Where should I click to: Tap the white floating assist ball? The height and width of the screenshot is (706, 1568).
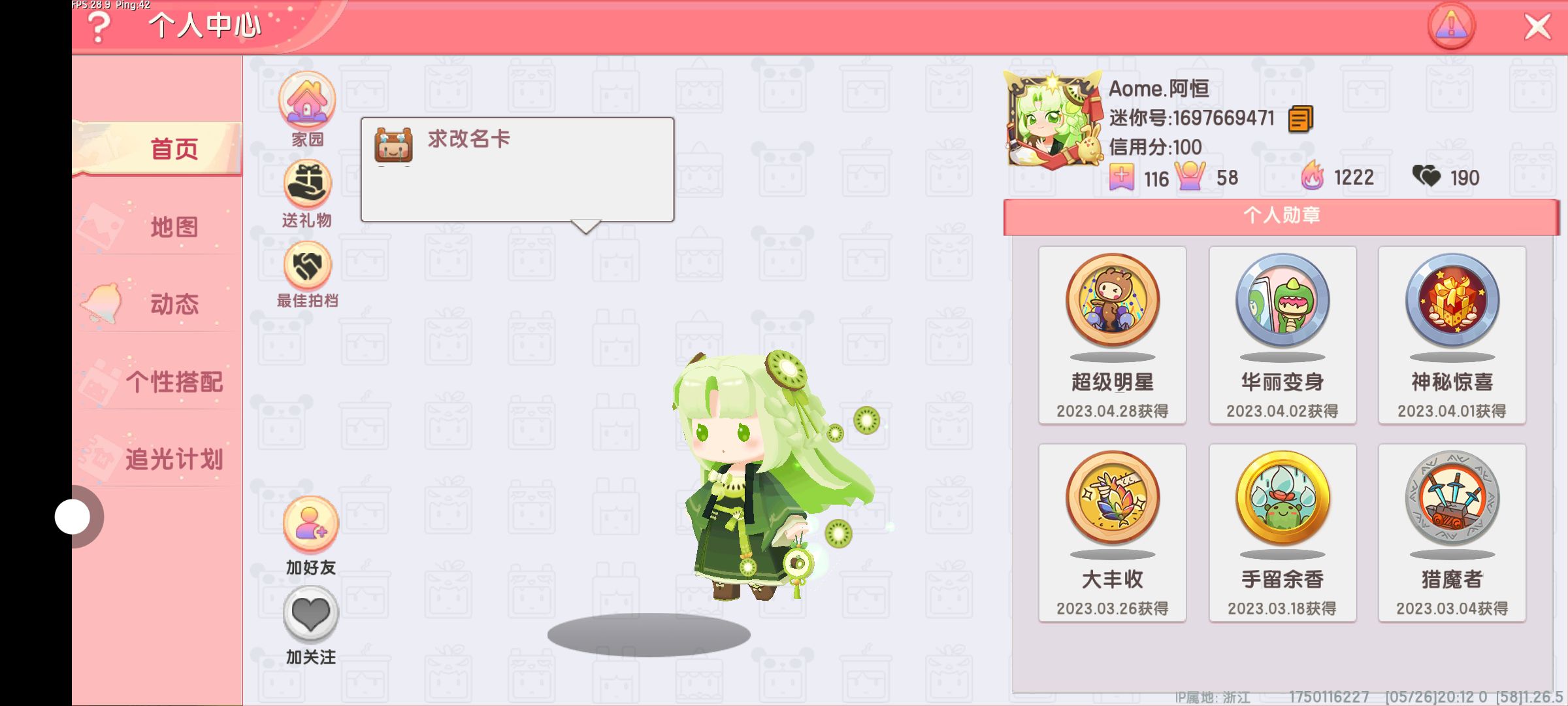click(x=73, y=517)
